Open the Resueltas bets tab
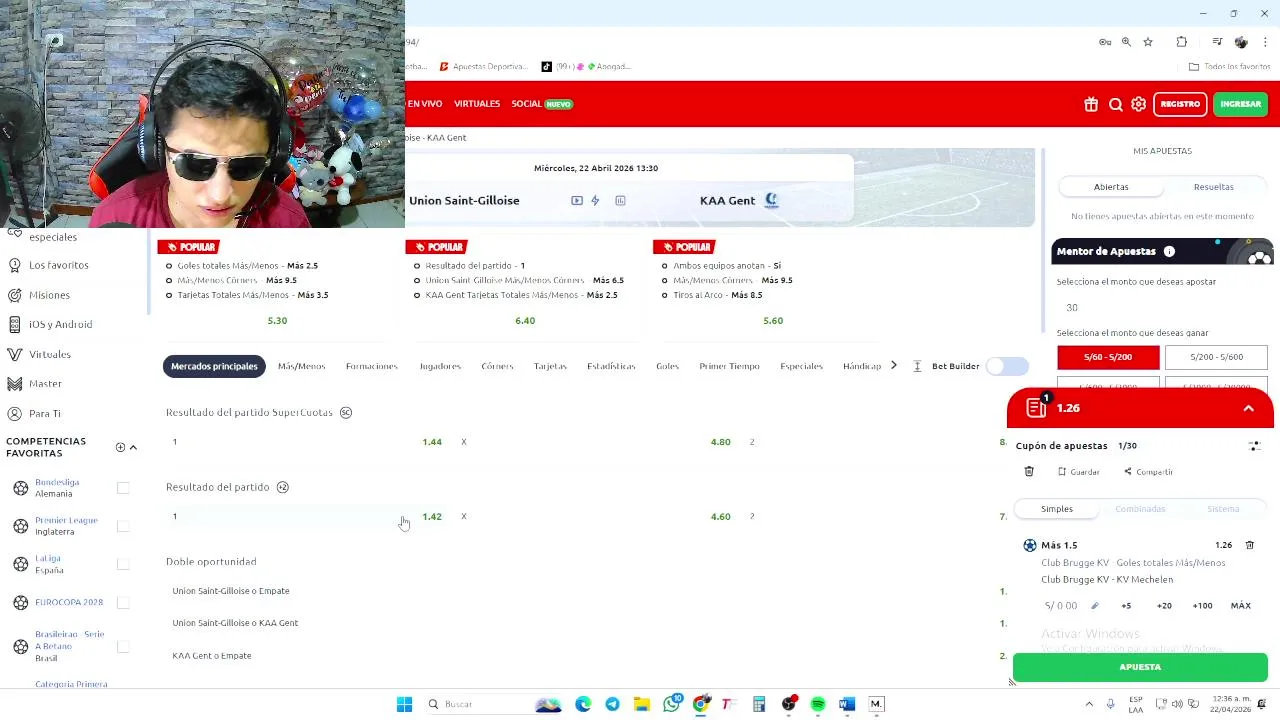Image resolution: width=1280 pixels, height=720 pixels. click(1213, 187)
